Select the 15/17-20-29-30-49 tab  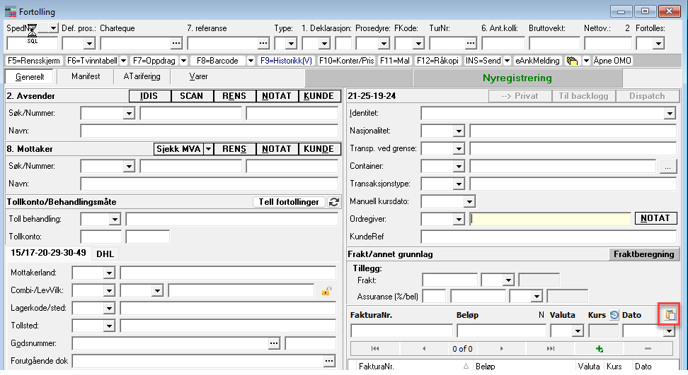coord(48,253)
